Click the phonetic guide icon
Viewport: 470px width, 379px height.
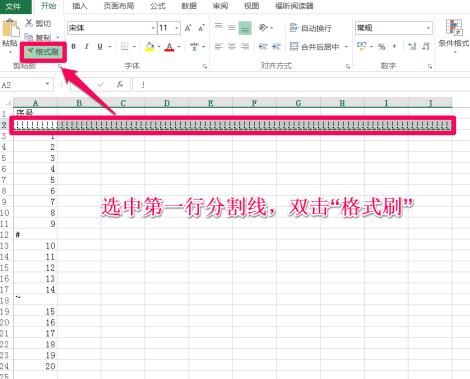(195, 47)
